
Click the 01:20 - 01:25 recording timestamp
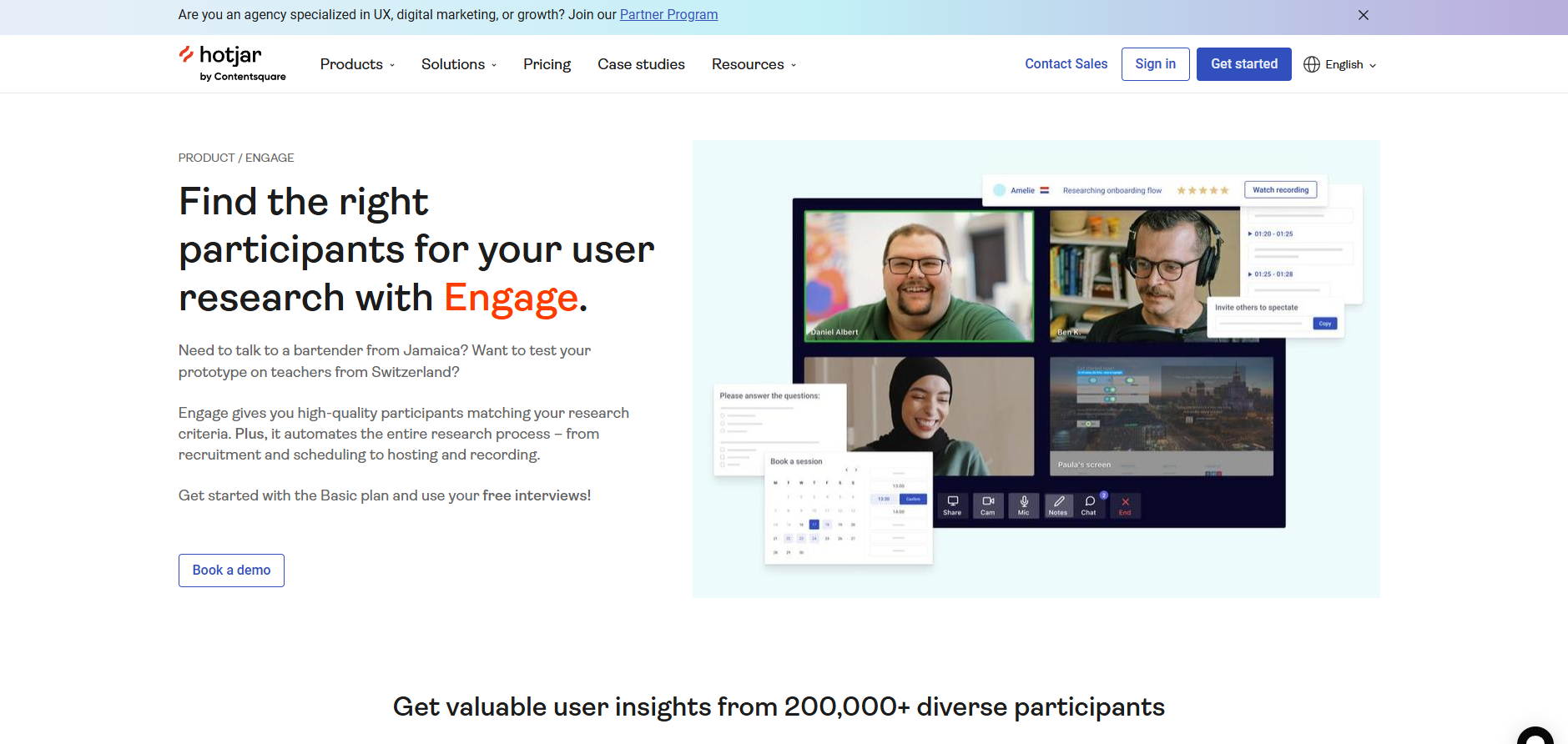click(x=1271, y=234)
